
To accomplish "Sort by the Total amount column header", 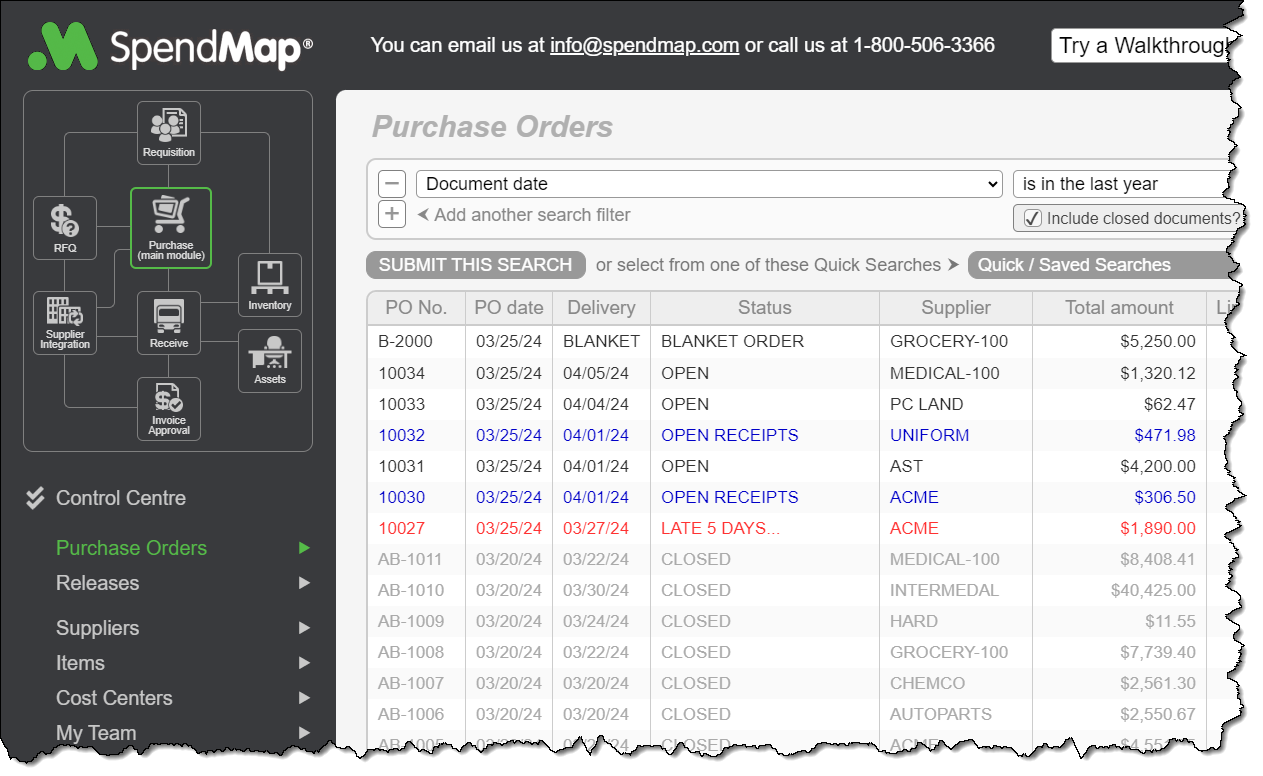I will point(1120,307).
